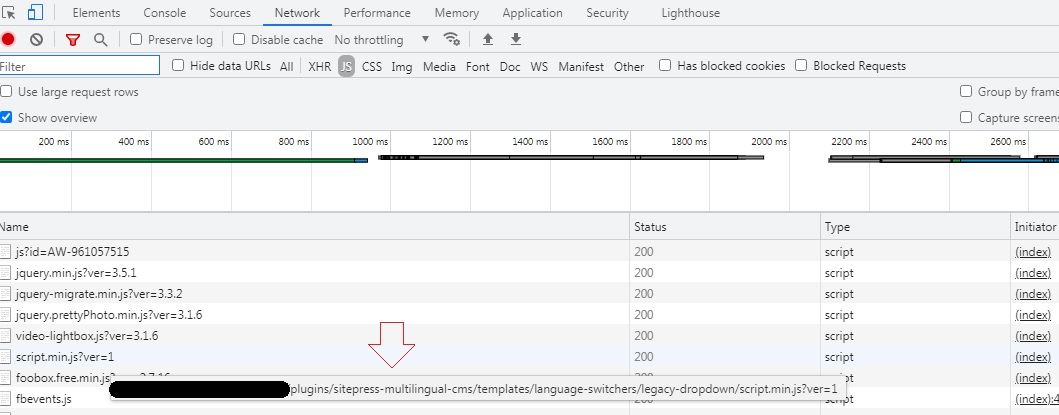Sort by the Type column header
This screenshot has width=1059, height=415.
pyautogui.click(x=916, y=227)
